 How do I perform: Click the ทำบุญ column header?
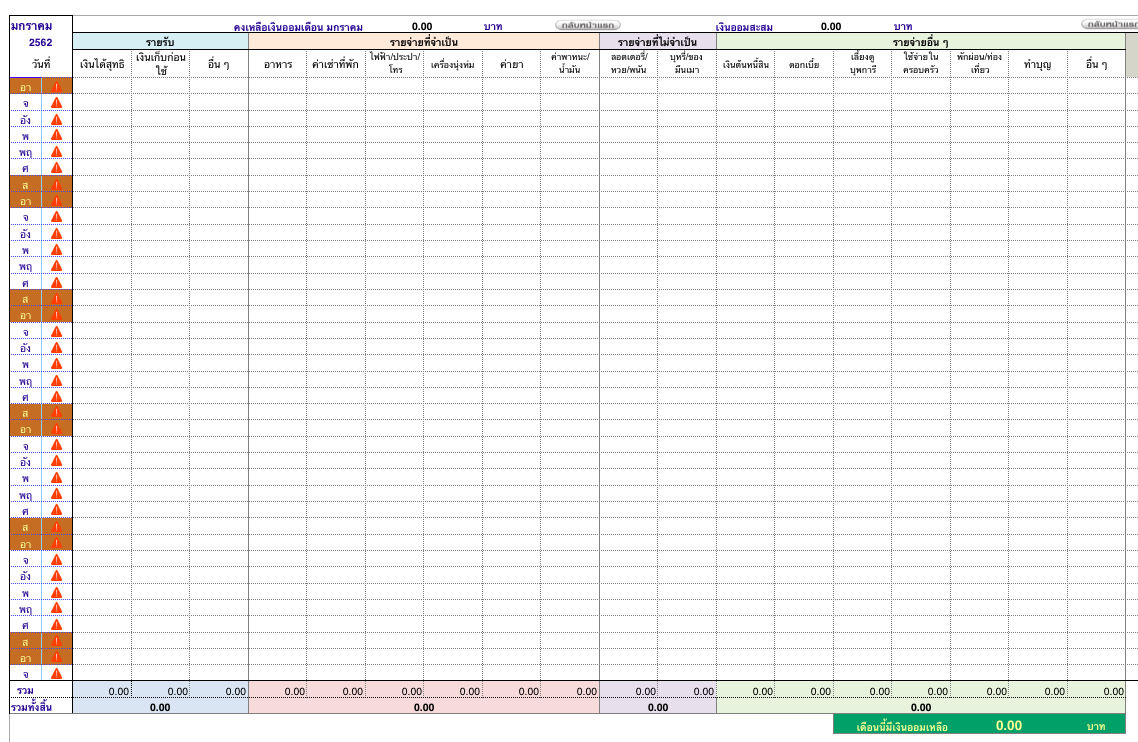tap(1037, 64)
